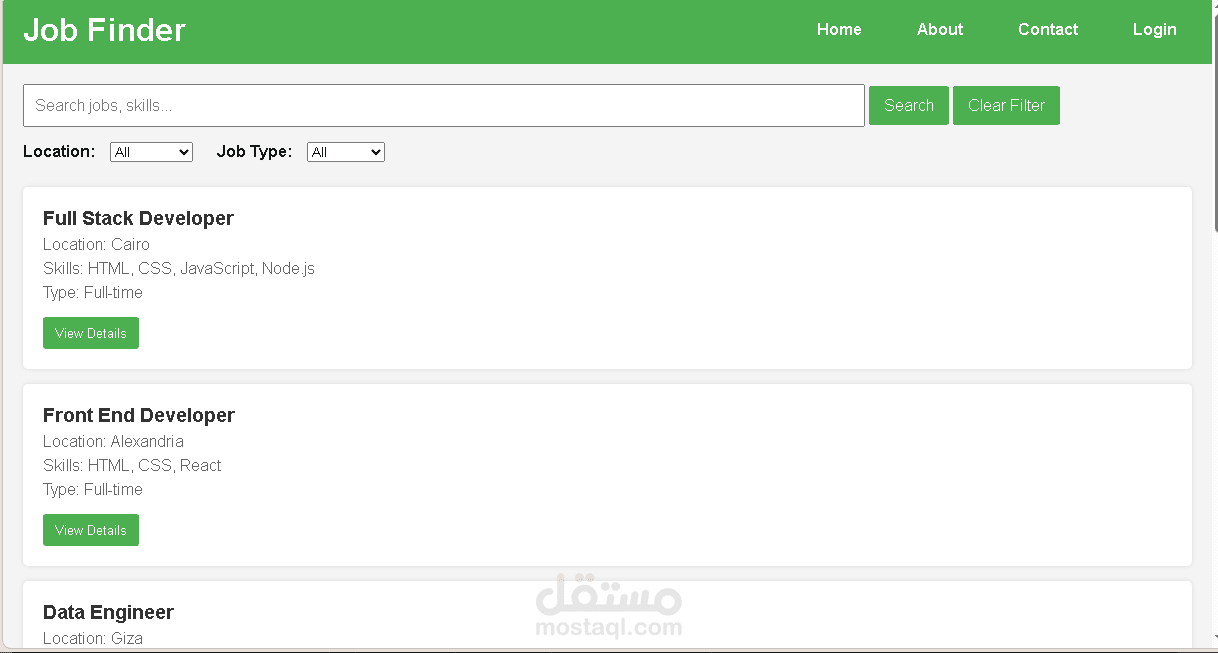This screenshot has width=1218, height=653.
Task: Click the Front End Developer heading
Action: coord(139,415)
